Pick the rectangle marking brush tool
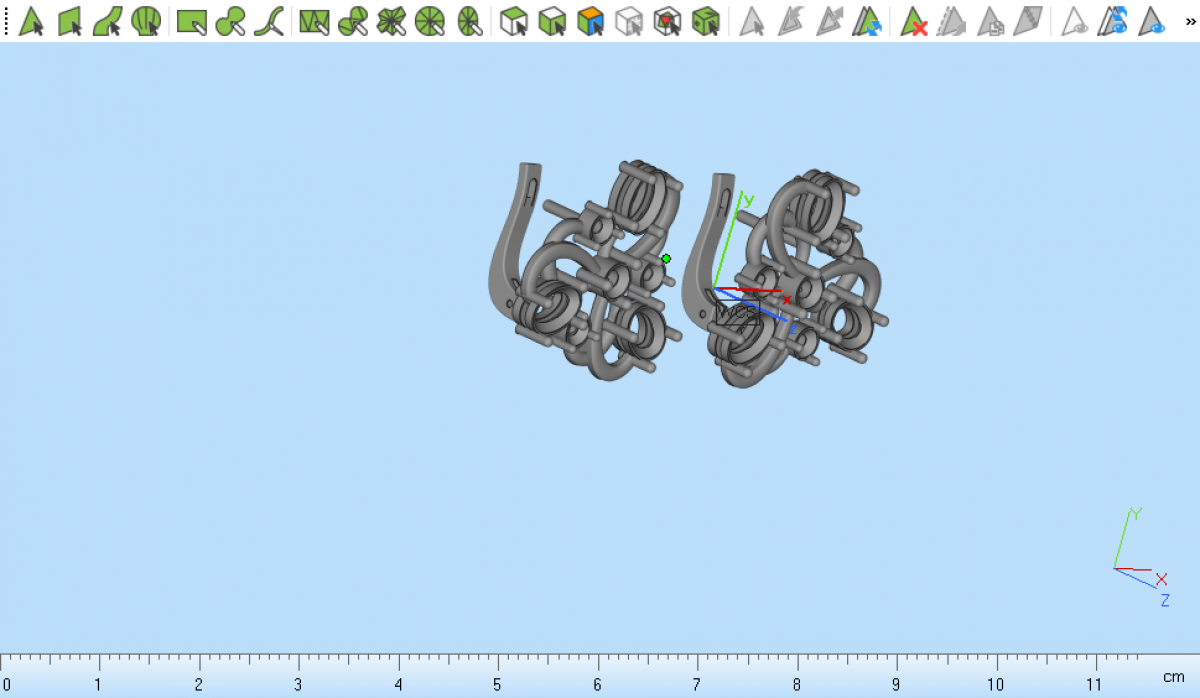 (x=191, y=20)
